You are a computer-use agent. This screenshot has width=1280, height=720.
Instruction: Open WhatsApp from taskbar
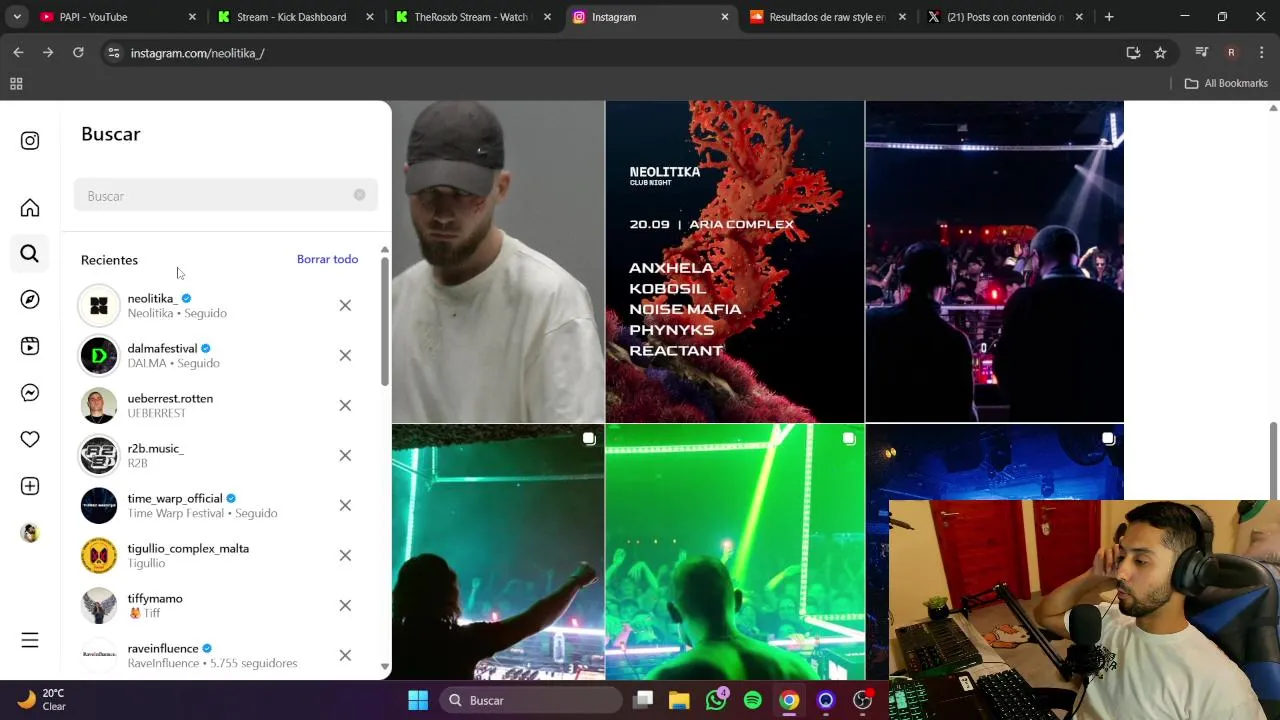tap(716, 700)
